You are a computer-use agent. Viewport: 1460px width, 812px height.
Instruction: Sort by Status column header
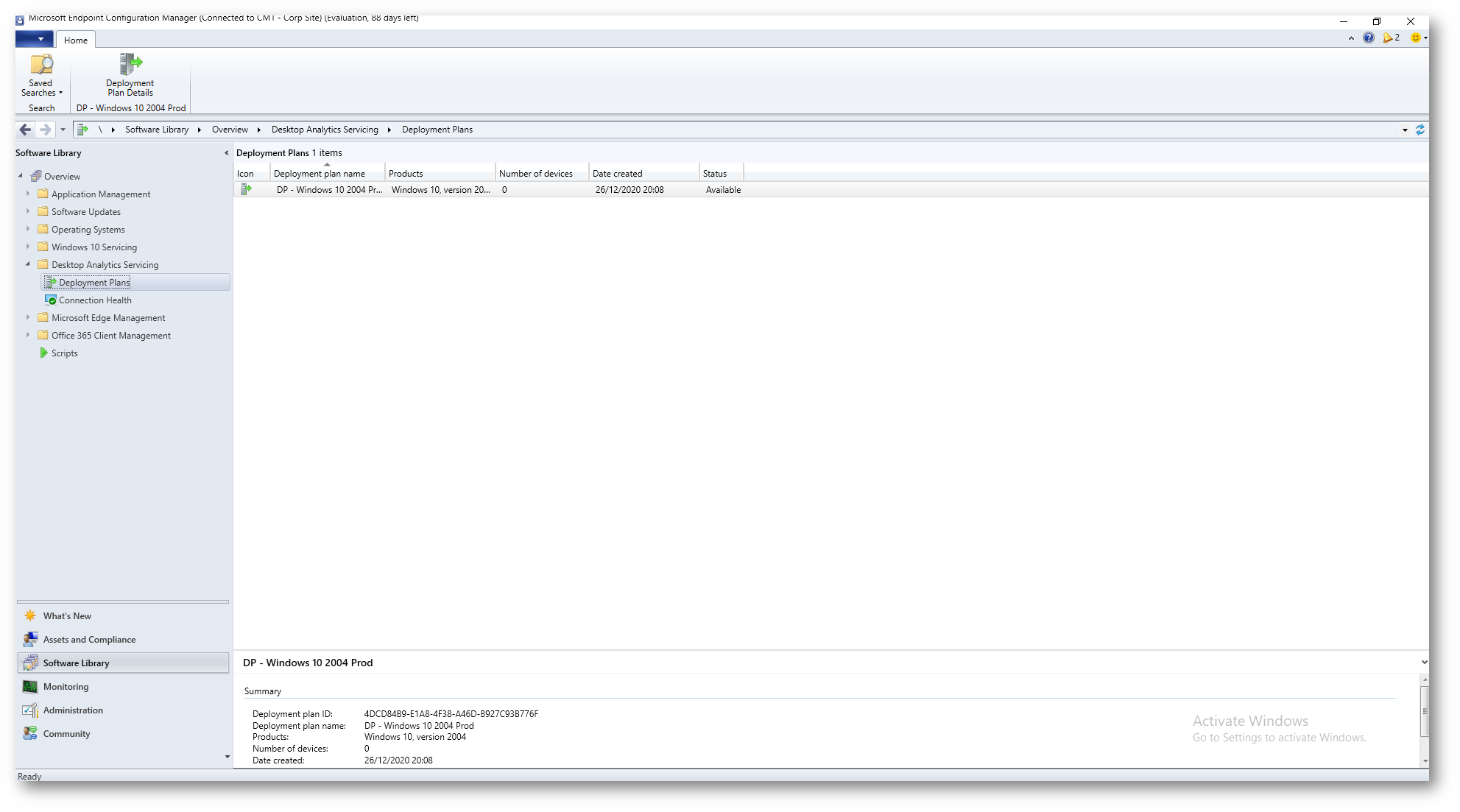tap(721, 174)
